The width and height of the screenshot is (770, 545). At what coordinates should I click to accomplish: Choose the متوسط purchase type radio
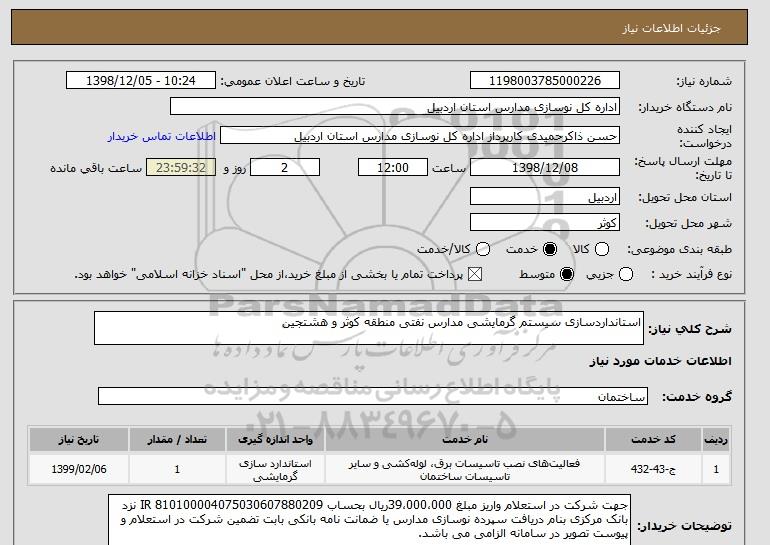point(567,274)
